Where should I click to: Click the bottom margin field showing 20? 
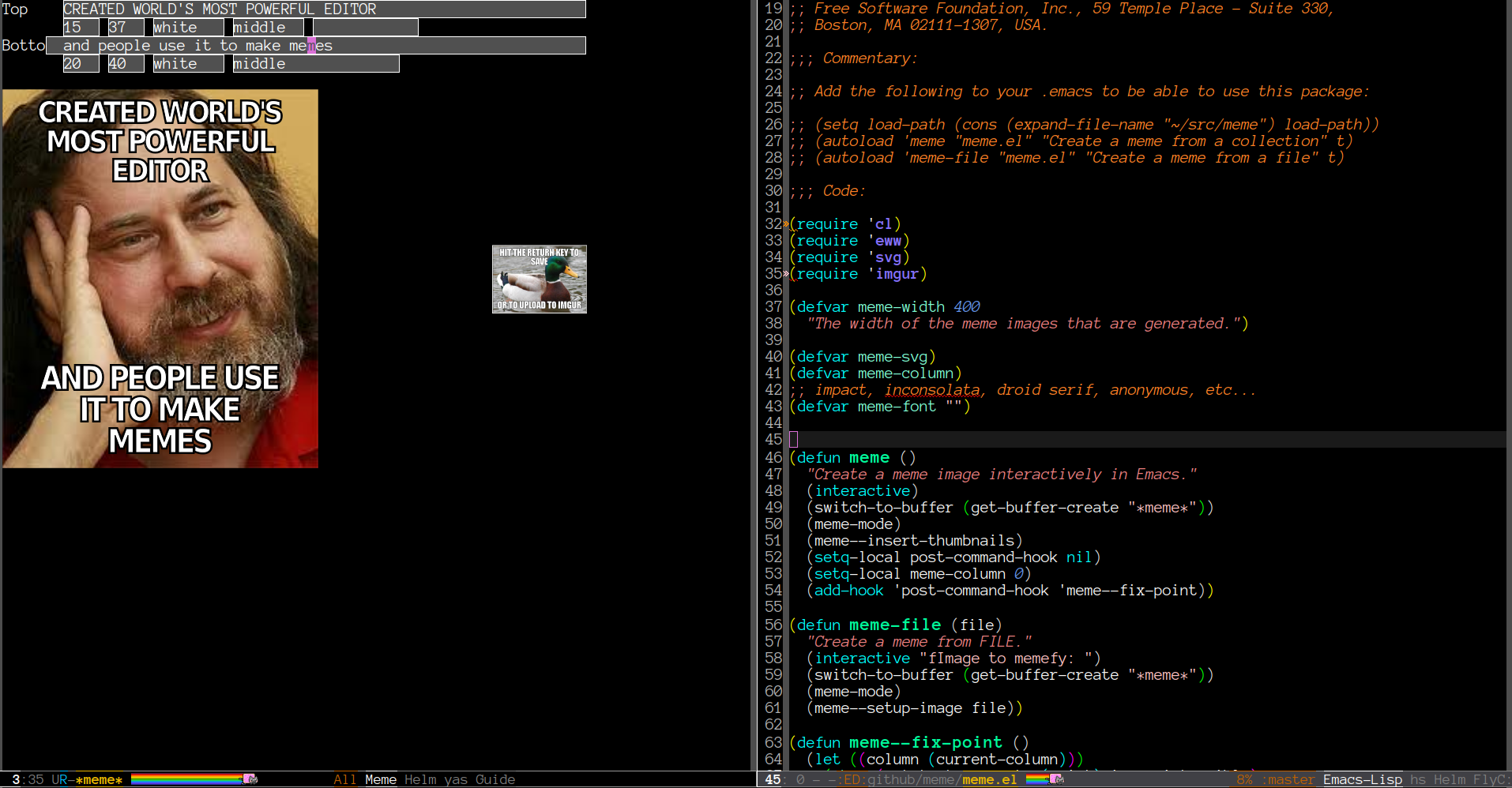[x=81, y=64]
